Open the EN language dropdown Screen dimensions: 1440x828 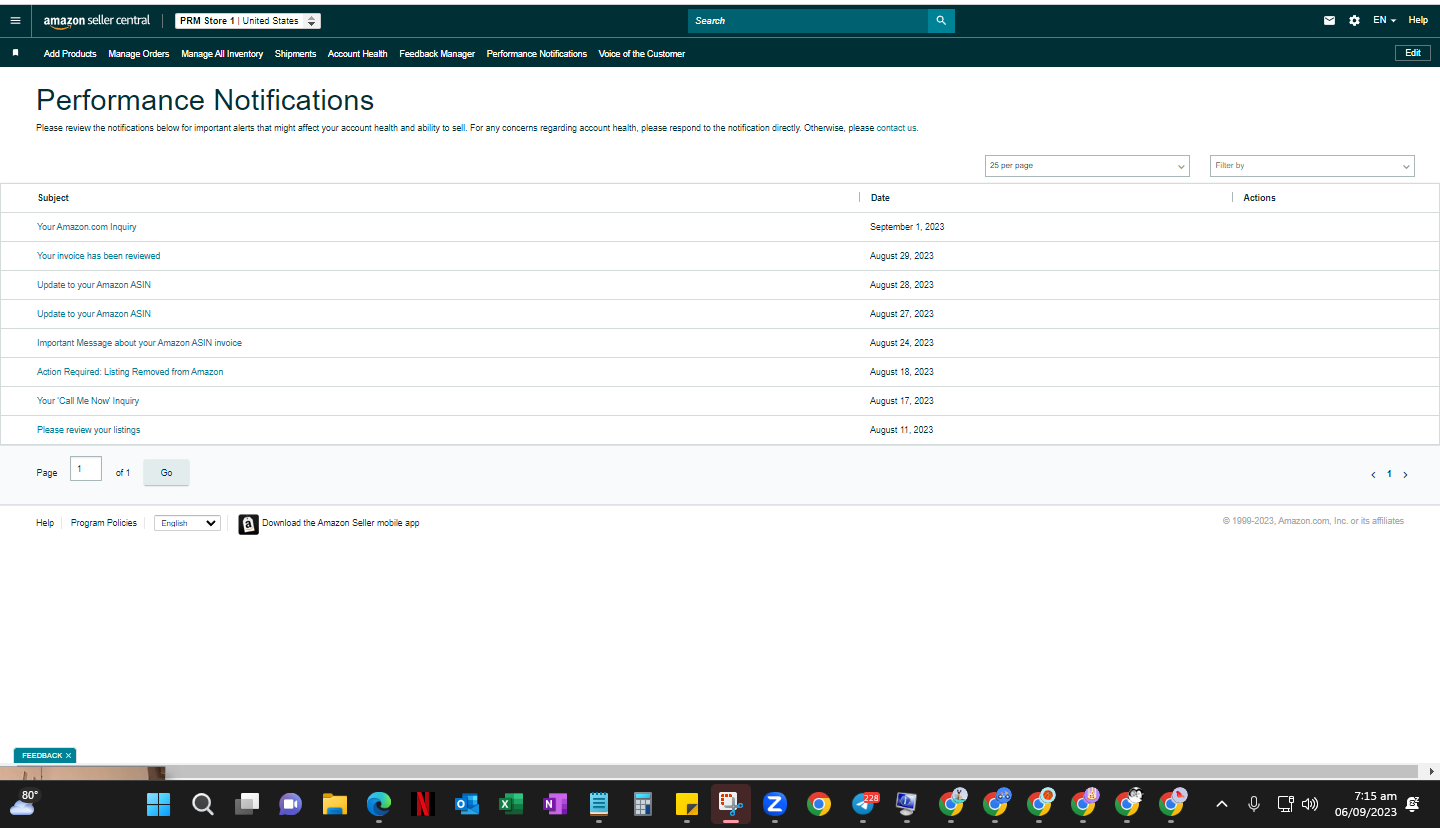click(1384, 20)
